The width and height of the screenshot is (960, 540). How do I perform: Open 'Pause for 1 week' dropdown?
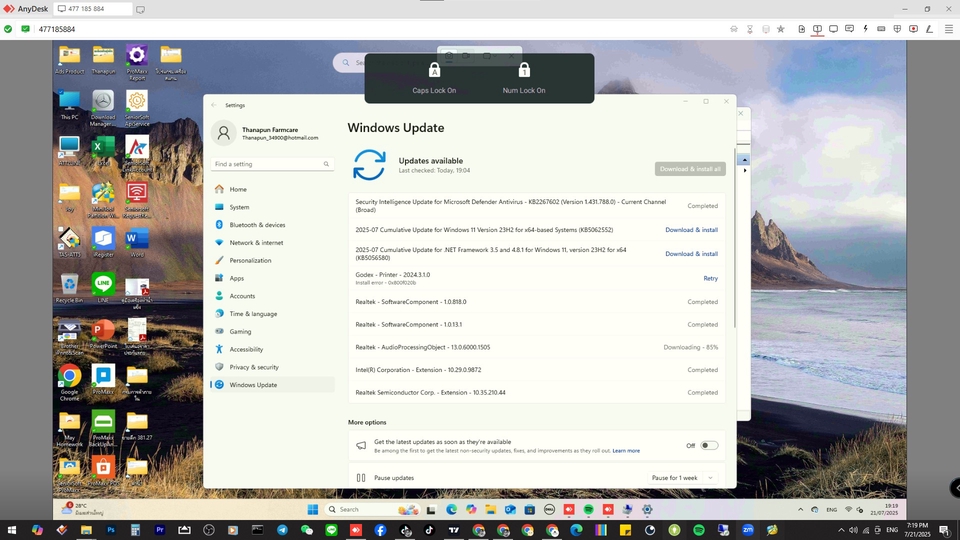tap(682, 478)
